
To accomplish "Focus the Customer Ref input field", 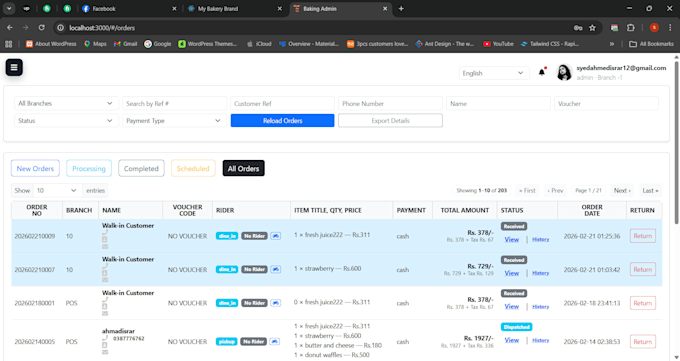I will coord(282,103).
